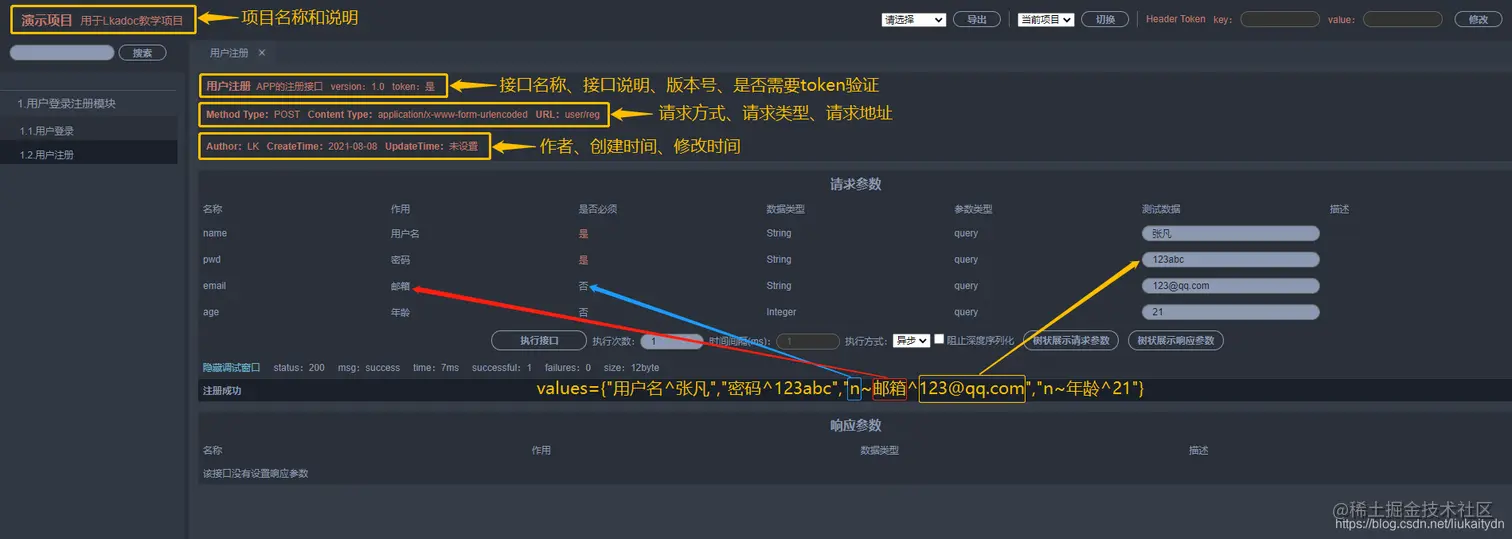Click the 切换 project button
1512x539 pixels.
[x=1105, y=19]
